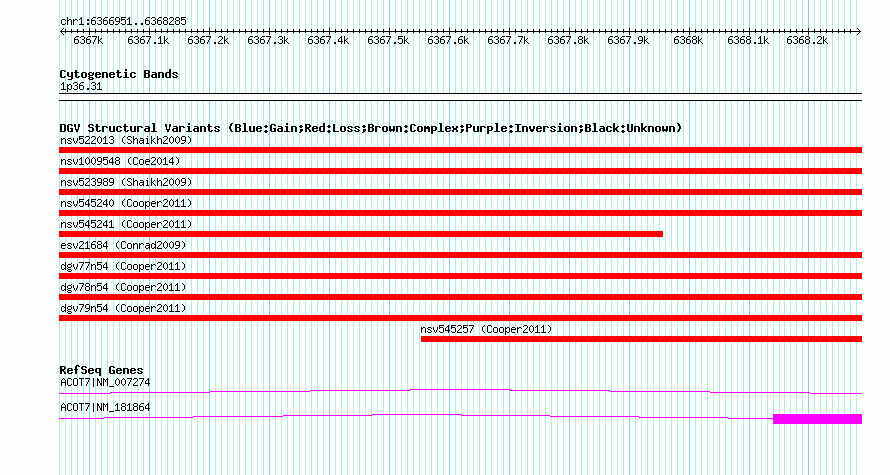Select the dgv79n54 (Cooper2011) label

(123, 308)
